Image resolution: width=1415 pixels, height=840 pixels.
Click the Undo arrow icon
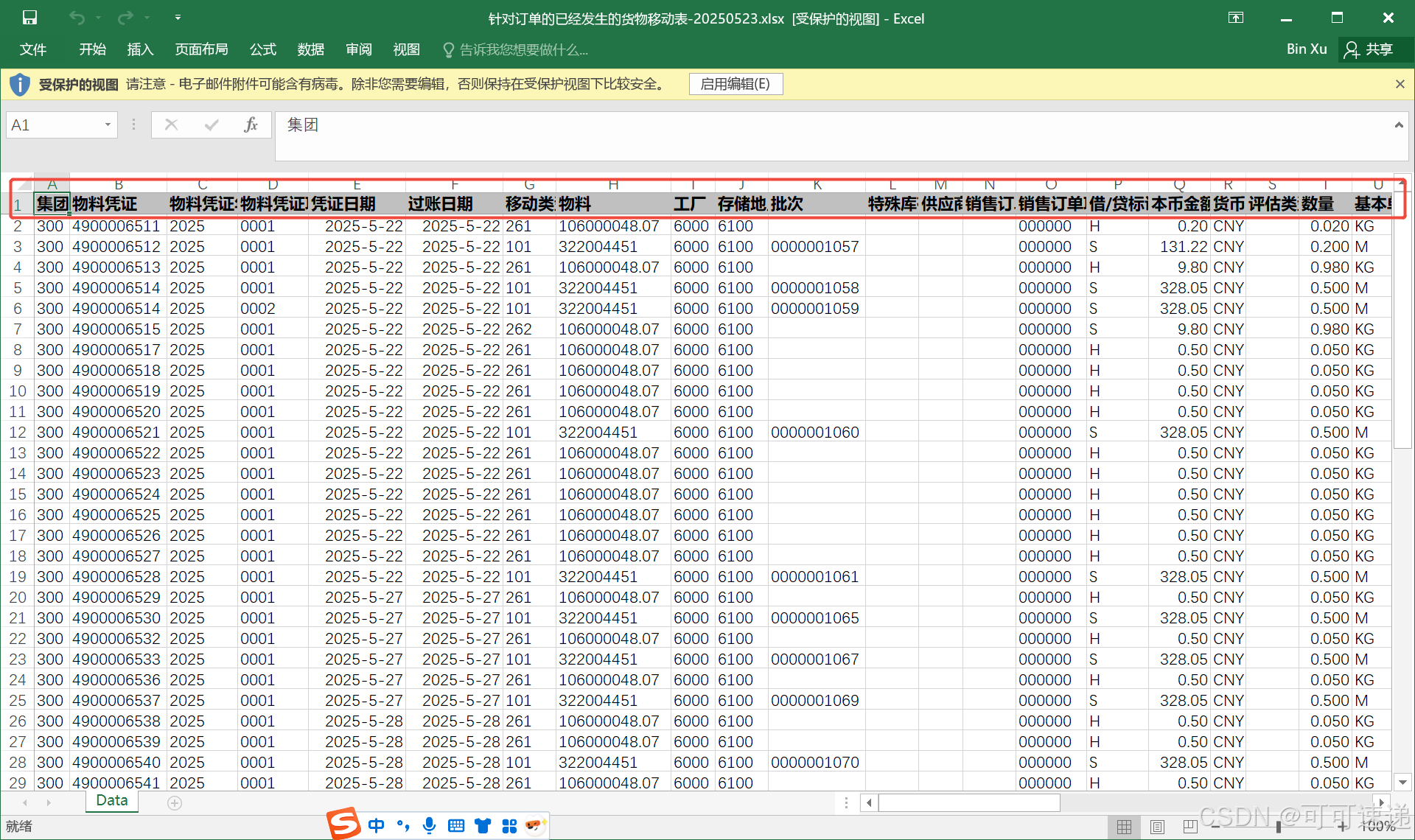pyautogui.click(x=76, y=18)
